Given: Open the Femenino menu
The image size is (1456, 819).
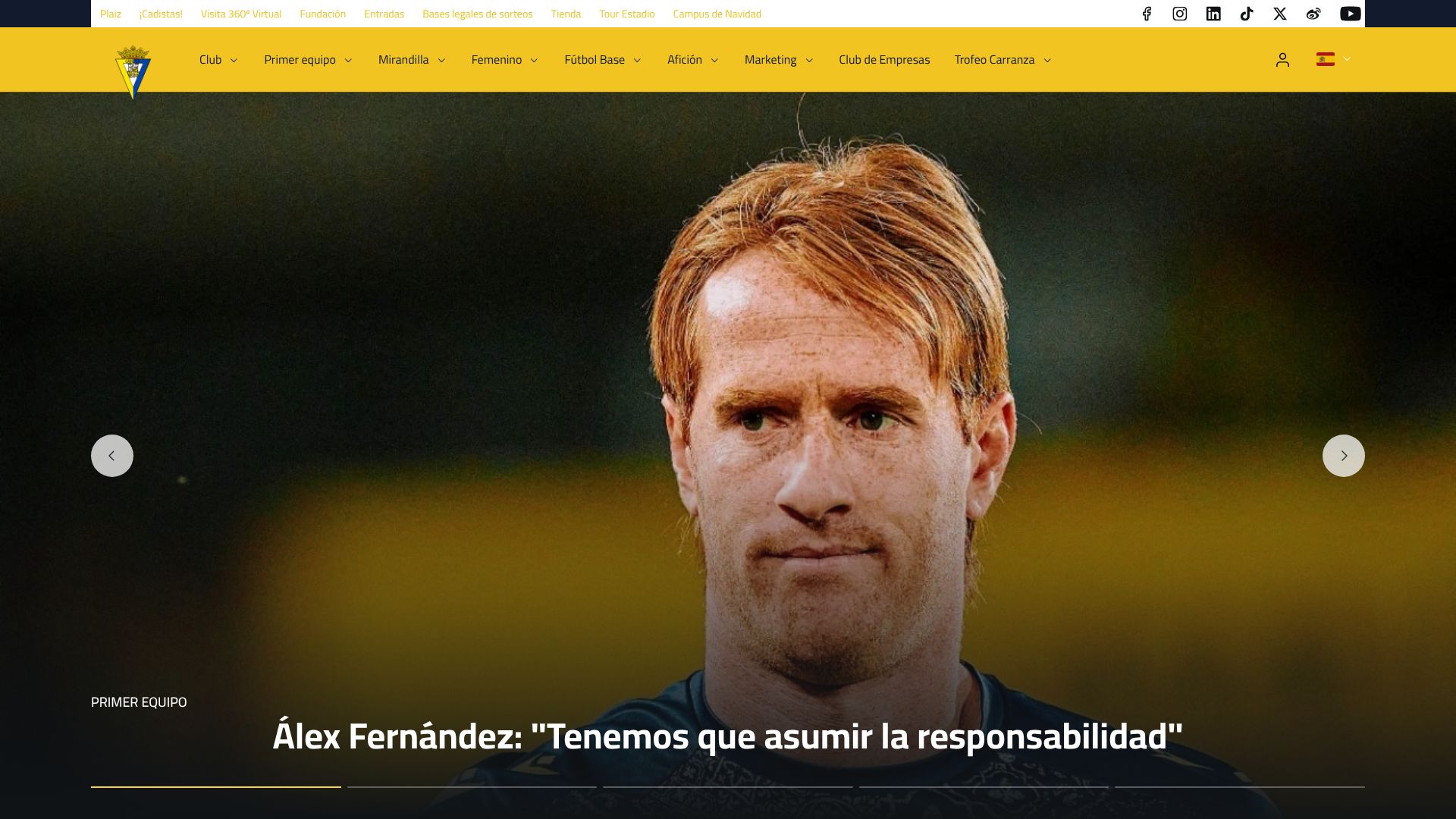Looking at the screenshot, I should click(x=504, y=60).
